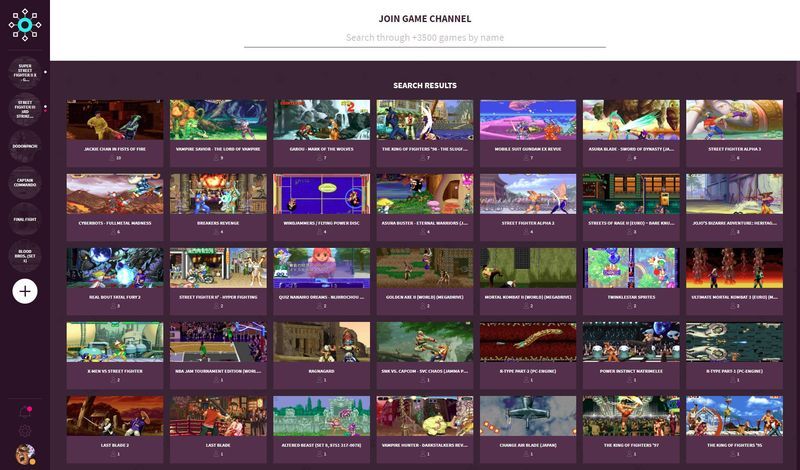The image size is (800, 470).
Task: Open the DoDonPachi channel icon
Action: click(24, 146)
